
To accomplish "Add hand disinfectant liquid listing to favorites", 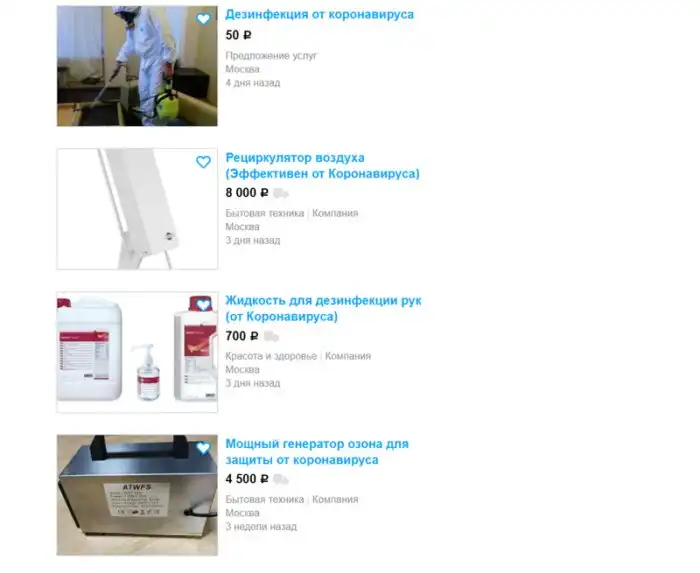I will (x=203, y=305).
